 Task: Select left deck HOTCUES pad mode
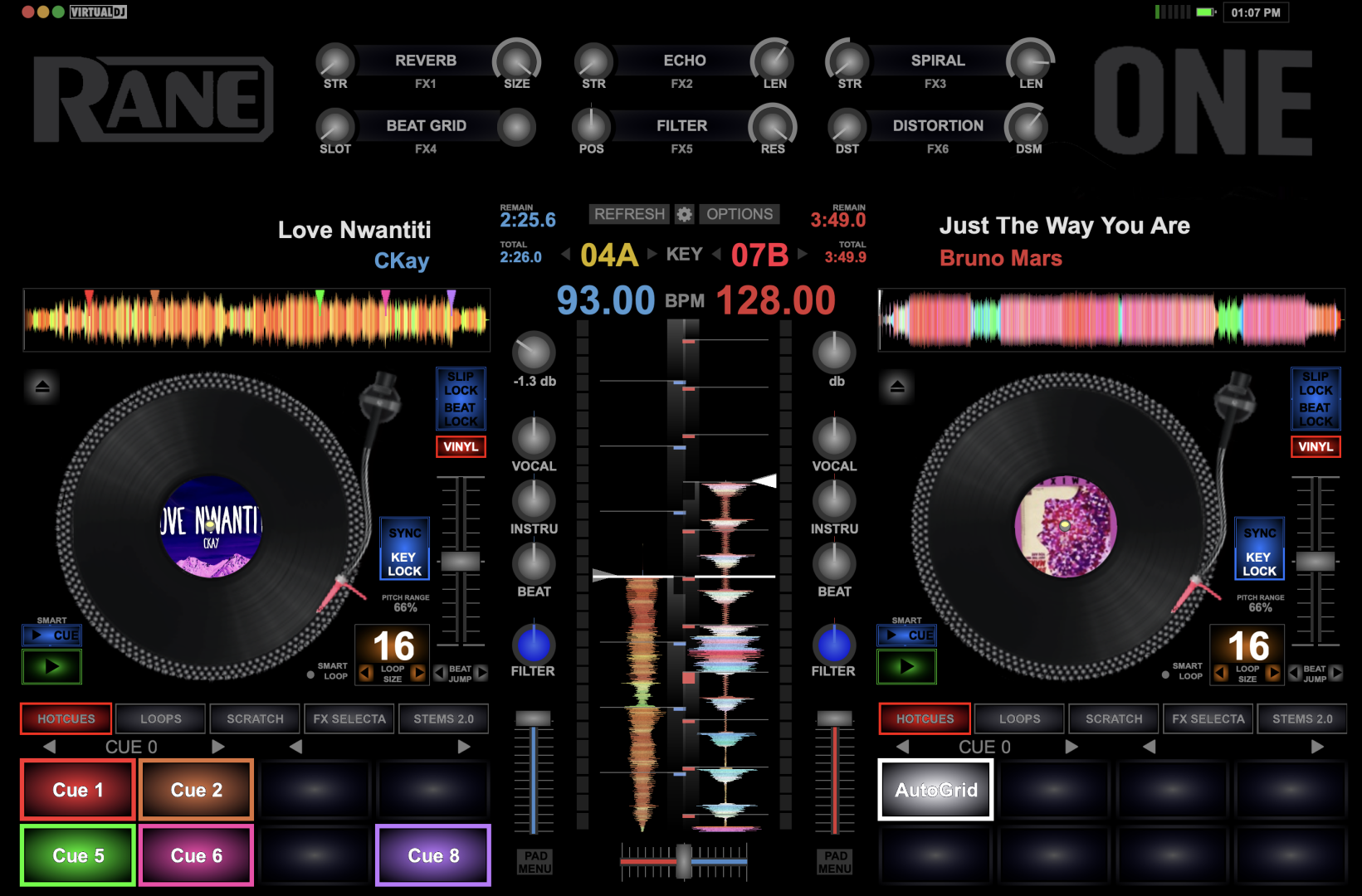[66, 718]
